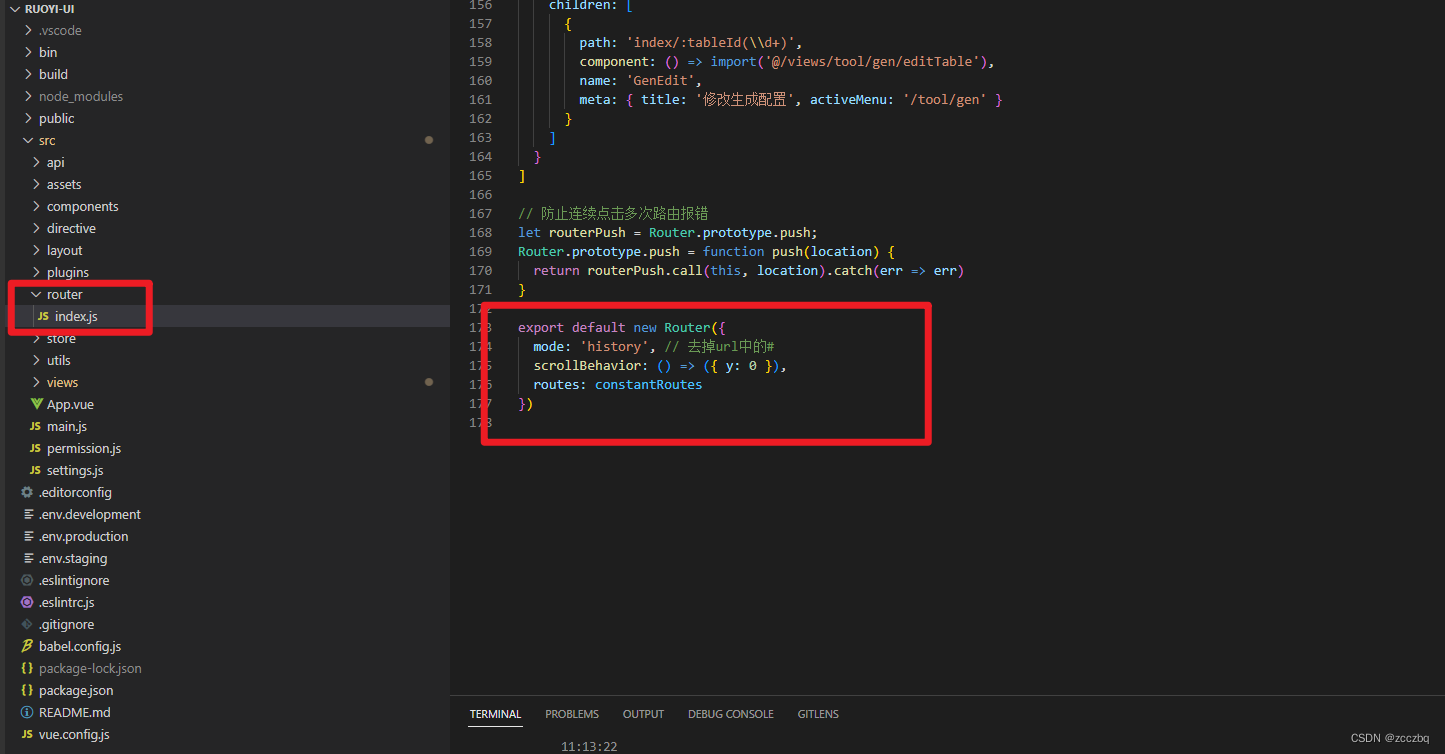Click the info icon of README.md
The height and width of the screenshot is (754, 1445).
[28, 712]
